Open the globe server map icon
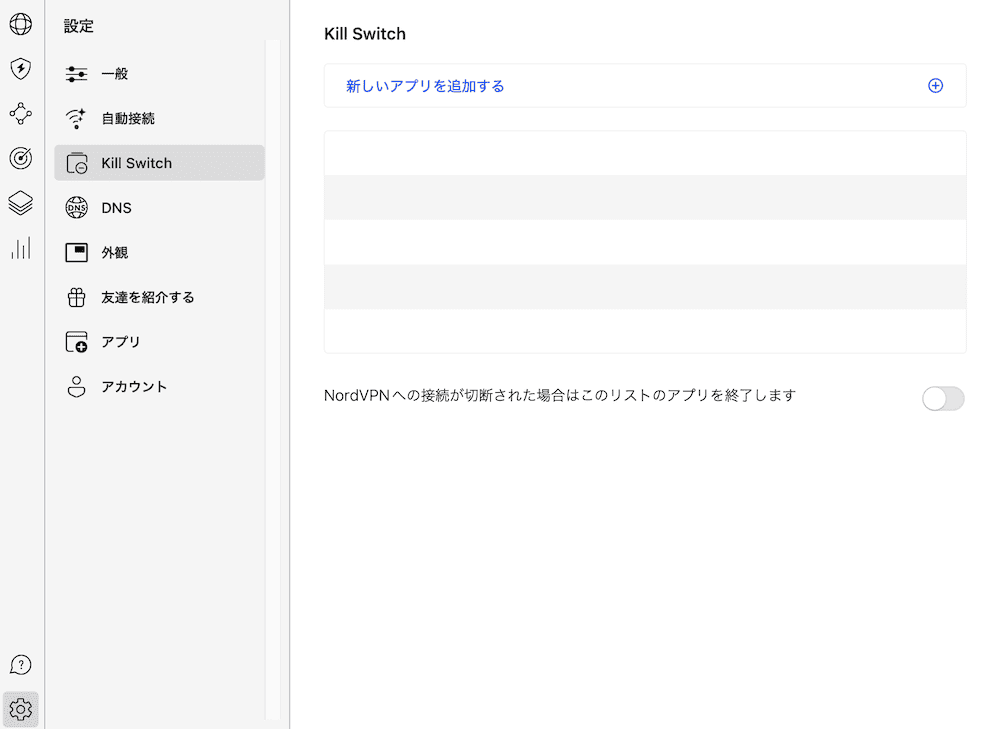This screenshot has width=1000, height=729. [20, 24]
